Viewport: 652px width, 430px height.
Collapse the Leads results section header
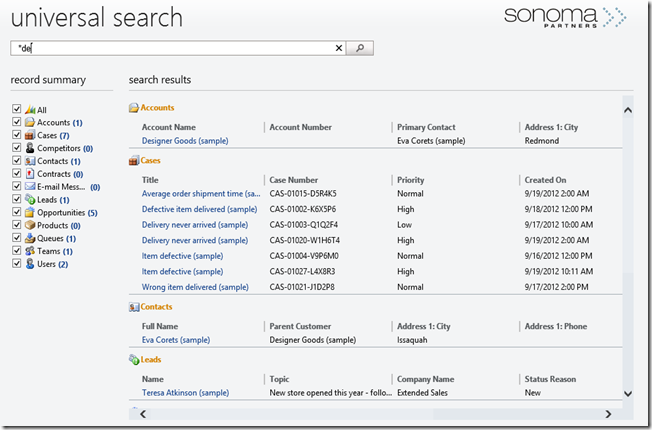(x=151, y=359)
